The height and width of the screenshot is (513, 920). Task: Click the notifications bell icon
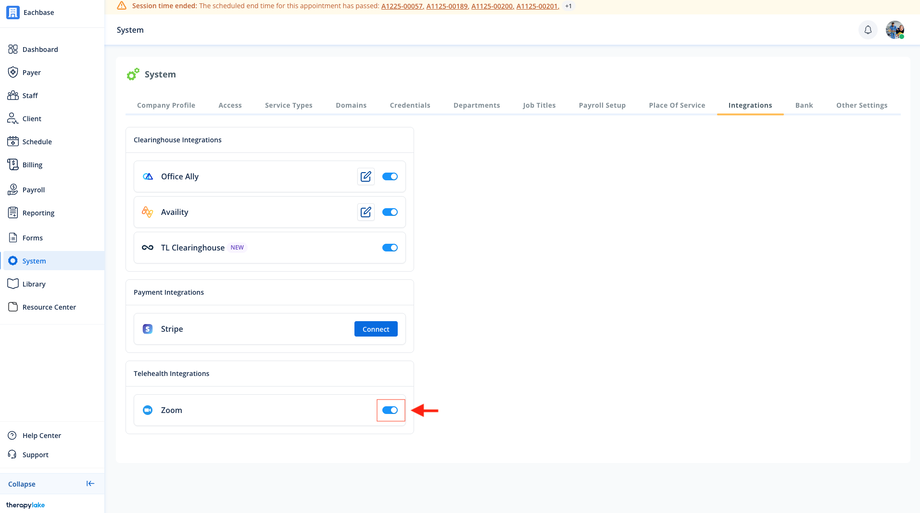(x=868, y=30)
